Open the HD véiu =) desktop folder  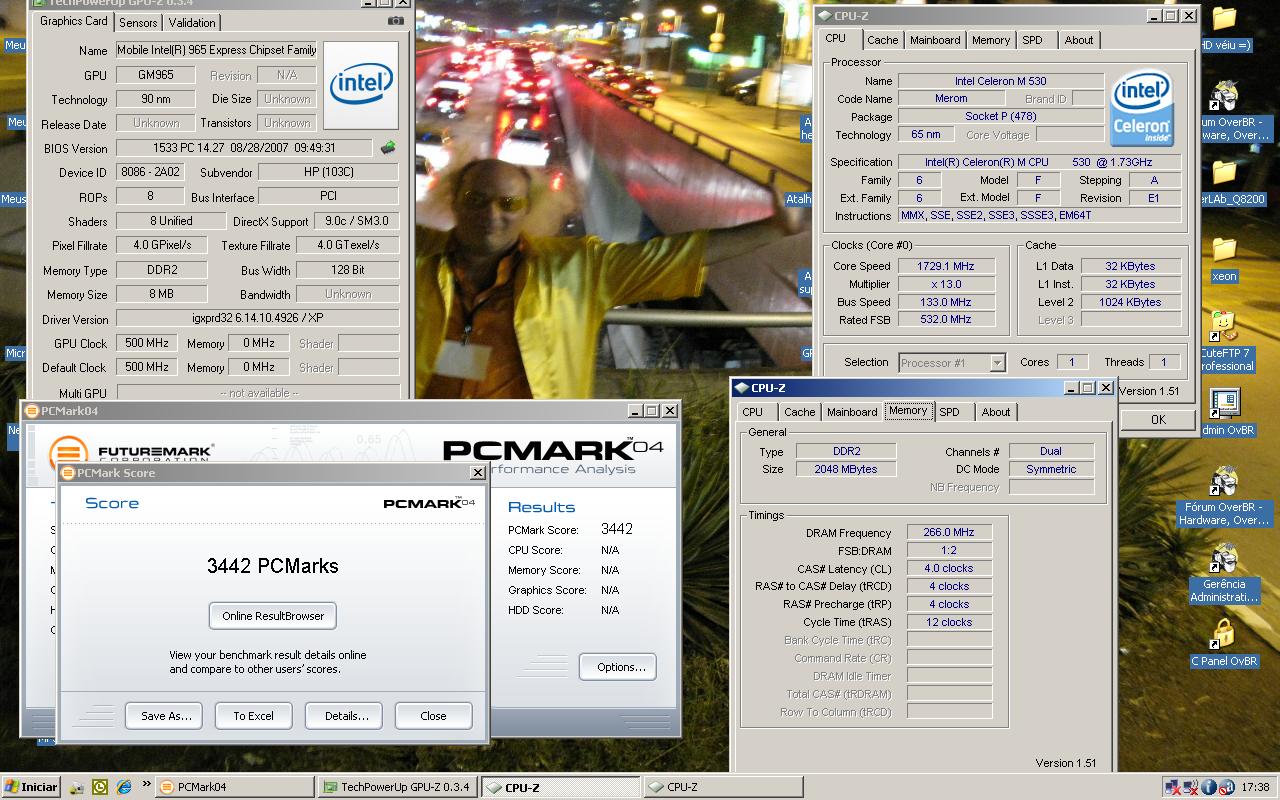pos(1224,30)
